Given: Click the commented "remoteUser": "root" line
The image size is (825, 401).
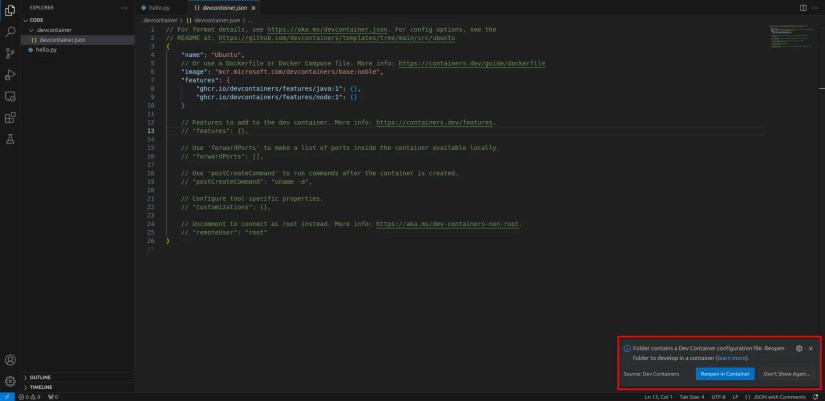Looking at the screenshot, I should tap(225, 232).
